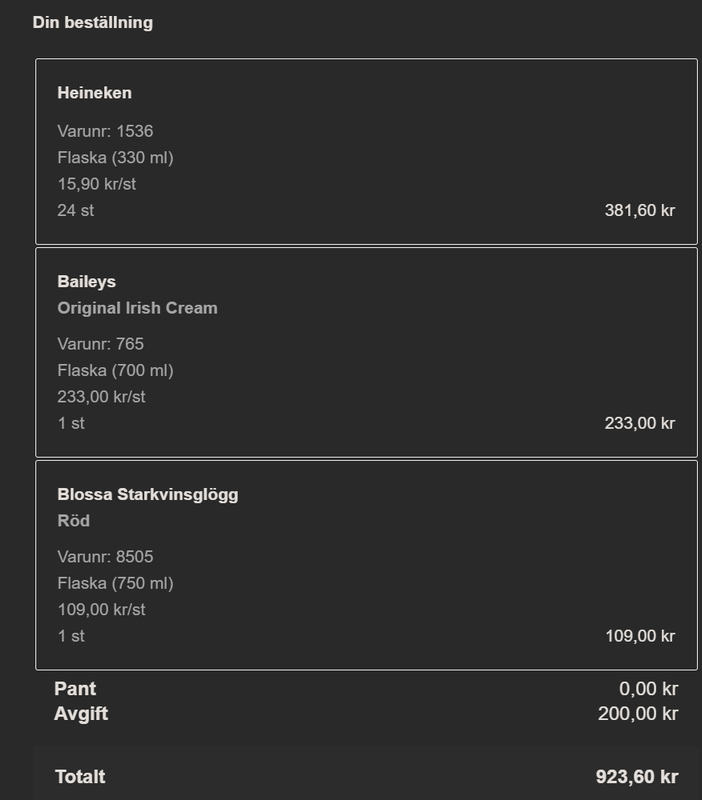Click the 24 st Heineken quantity
Screen dimensions: 702x800
(76, 210)
